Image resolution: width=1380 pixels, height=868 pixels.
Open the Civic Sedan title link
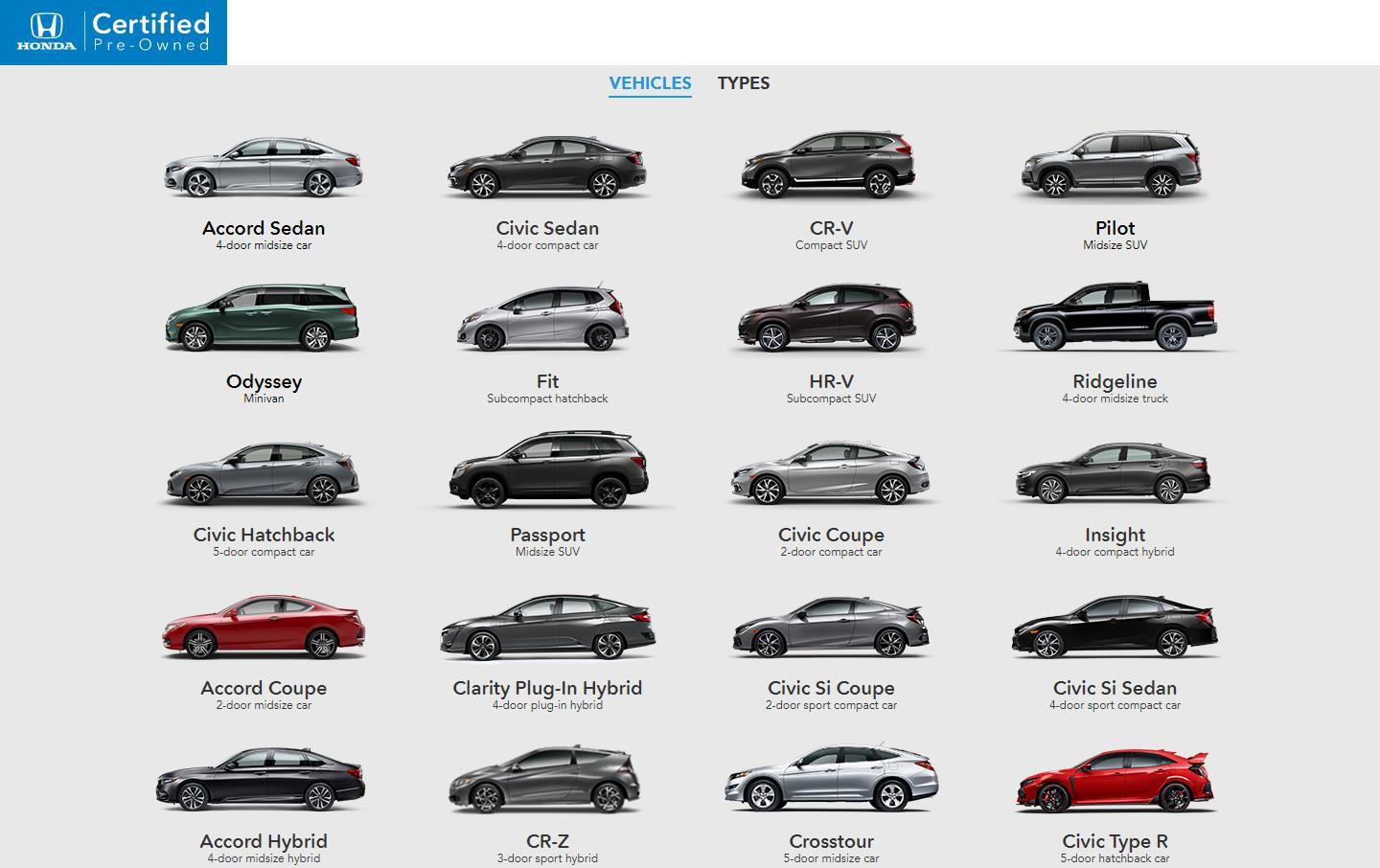tap(547, 228)
